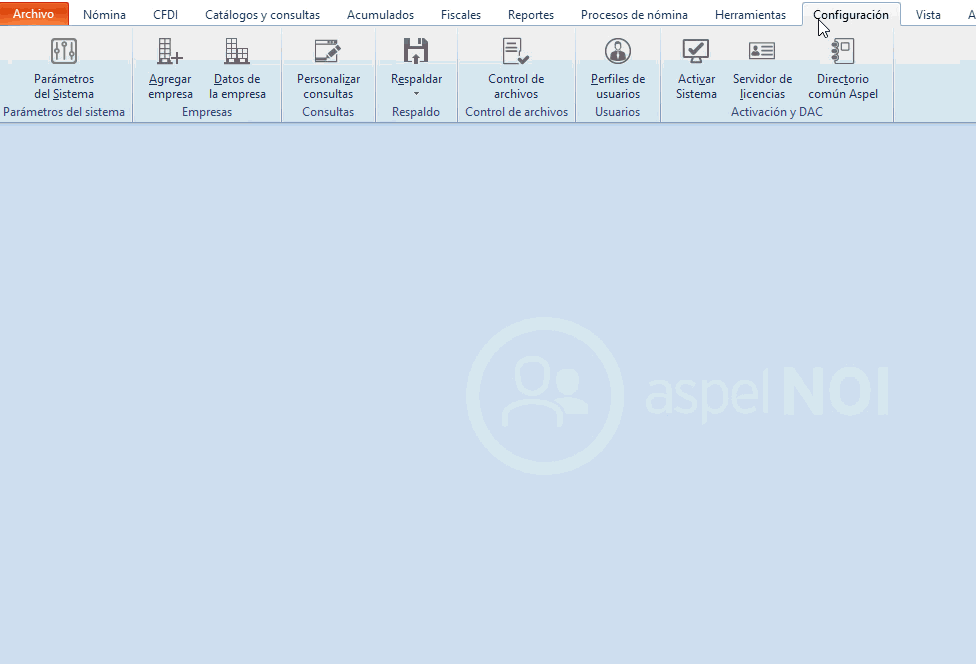Switch to Procesos de nómina tab

(634, 14)
